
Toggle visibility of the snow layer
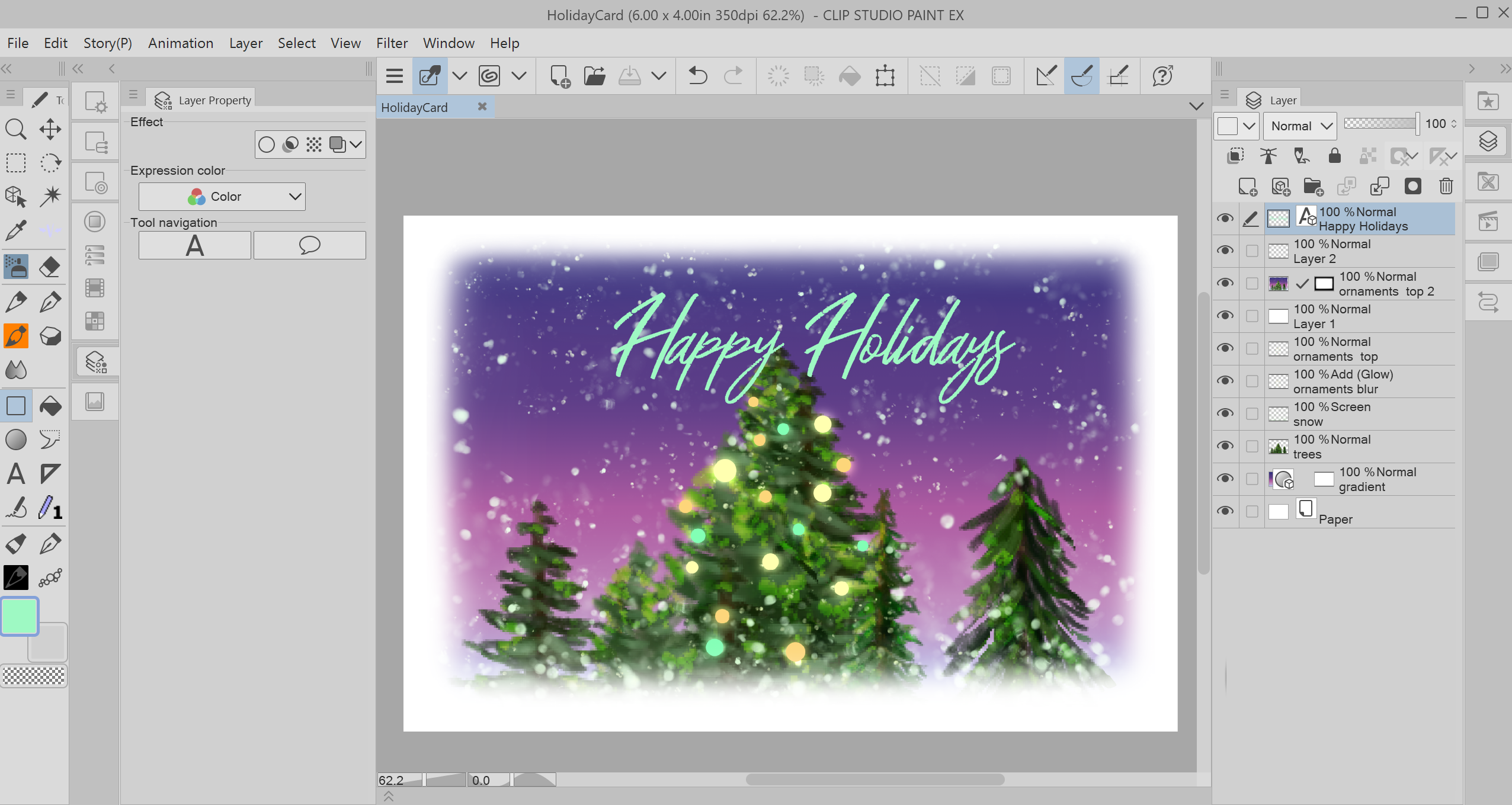point(1225,413)
